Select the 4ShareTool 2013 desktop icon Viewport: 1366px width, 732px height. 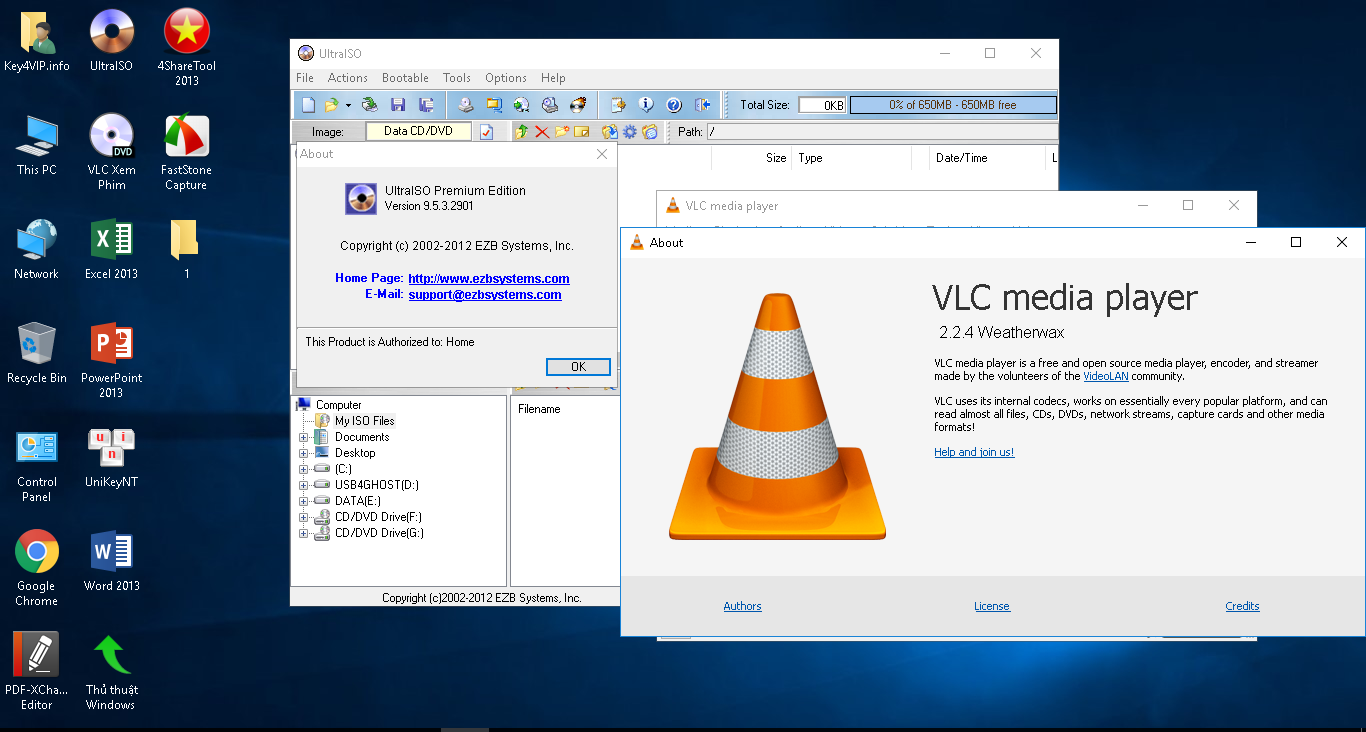tap(187, 47)
